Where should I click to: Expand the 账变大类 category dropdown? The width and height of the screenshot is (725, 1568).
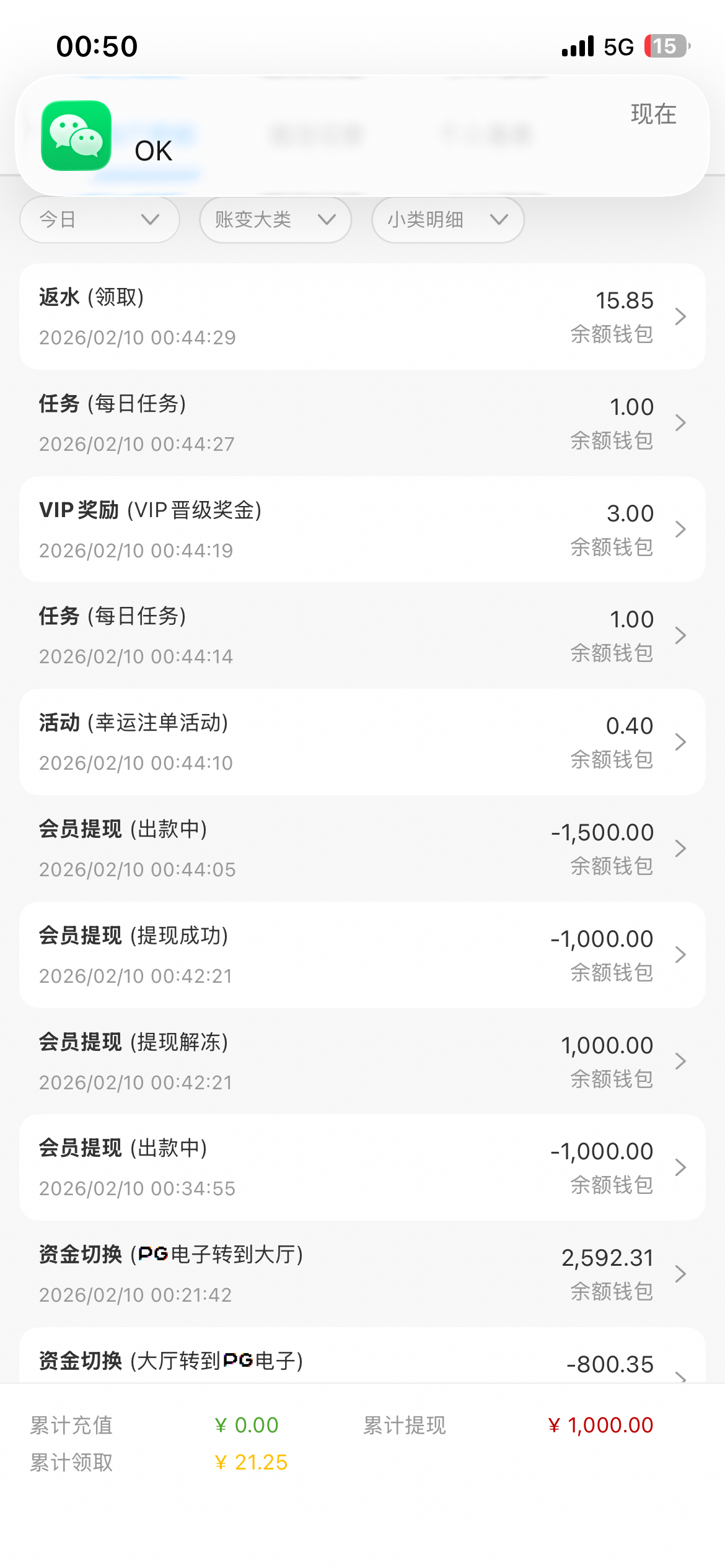pyautogui.click(x=275, y=220)
